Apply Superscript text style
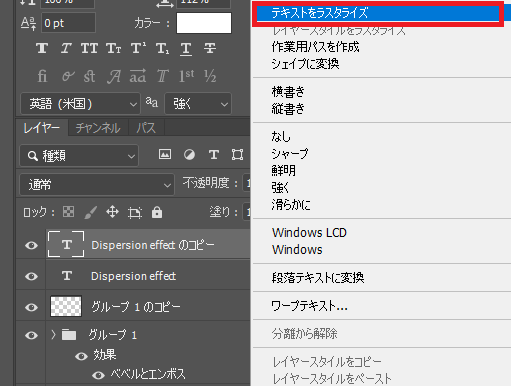Viewport: 511px width, 386px height. coord(138,49)
